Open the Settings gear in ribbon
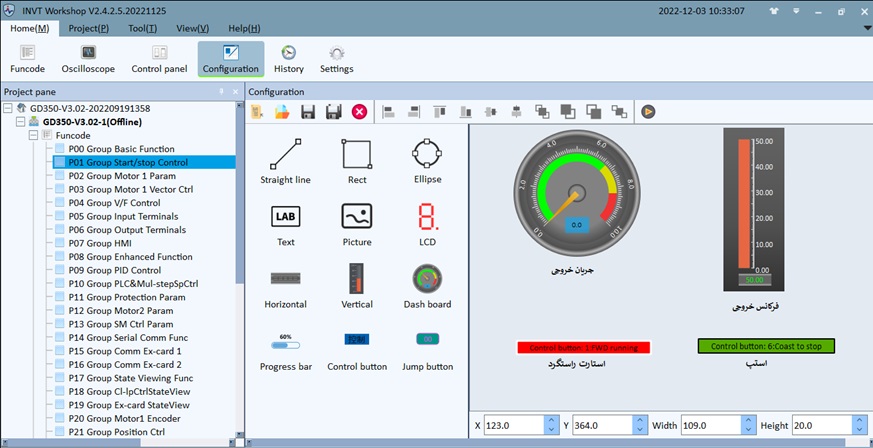Viewport: 873px width, 448px height. [336, 60]
